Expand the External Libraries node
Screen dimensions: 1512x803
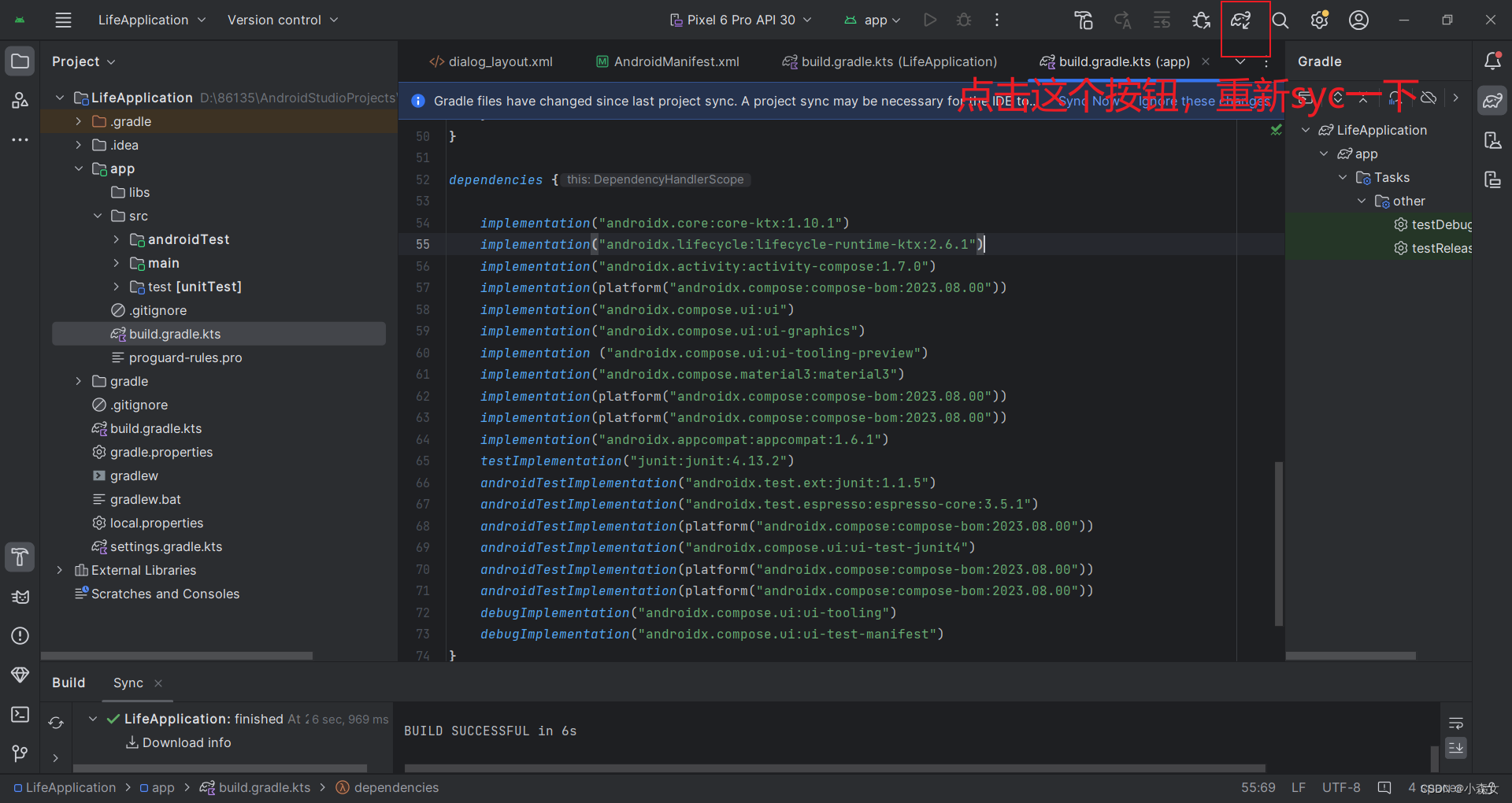[60, 570]
